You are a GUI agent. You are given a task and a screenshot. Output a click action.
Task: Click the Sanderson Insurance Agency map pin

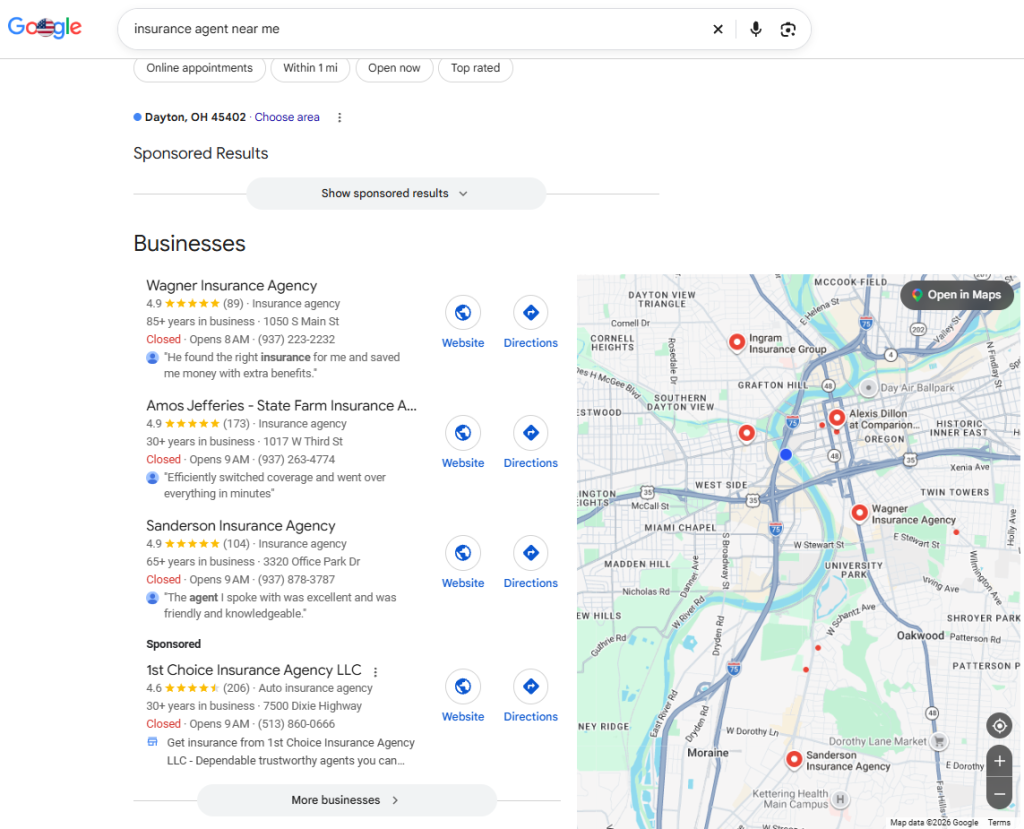point(794,760)
